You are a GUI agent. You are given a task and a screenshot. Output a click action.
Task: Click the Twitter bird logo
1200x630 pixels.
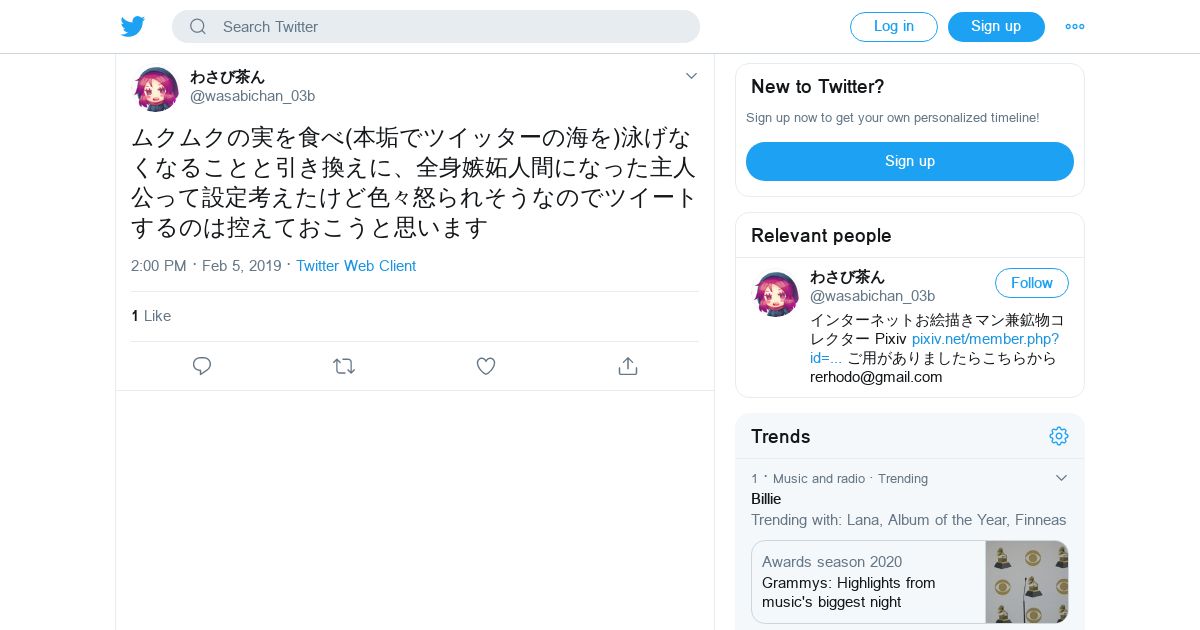[133, 27]
